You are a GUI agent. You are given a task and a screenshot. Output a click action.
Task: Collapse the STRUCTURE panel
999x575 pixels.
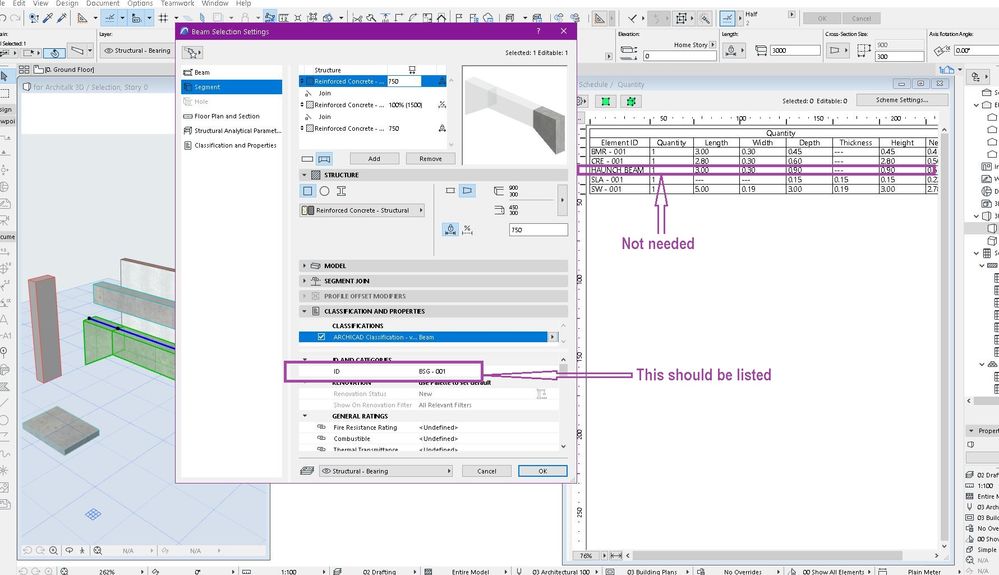point(305,174)
